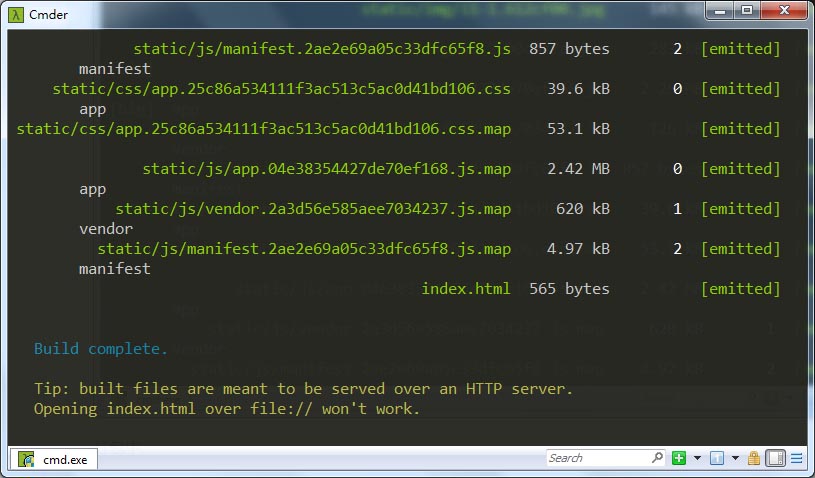Click 'static/css/app.25c86a534111f3ac513c5ac0d41bd106.css' file name
The width and height of the screenshot is (815, 478).
[281, 89]
